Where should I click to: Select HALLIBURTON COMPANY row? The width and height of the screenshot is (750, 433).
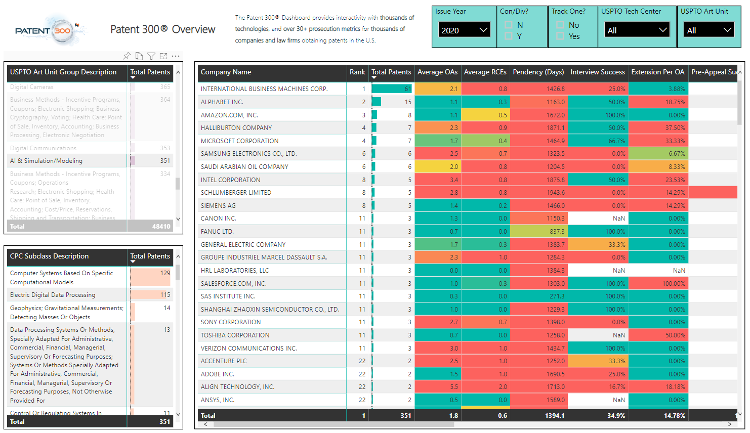467,128
